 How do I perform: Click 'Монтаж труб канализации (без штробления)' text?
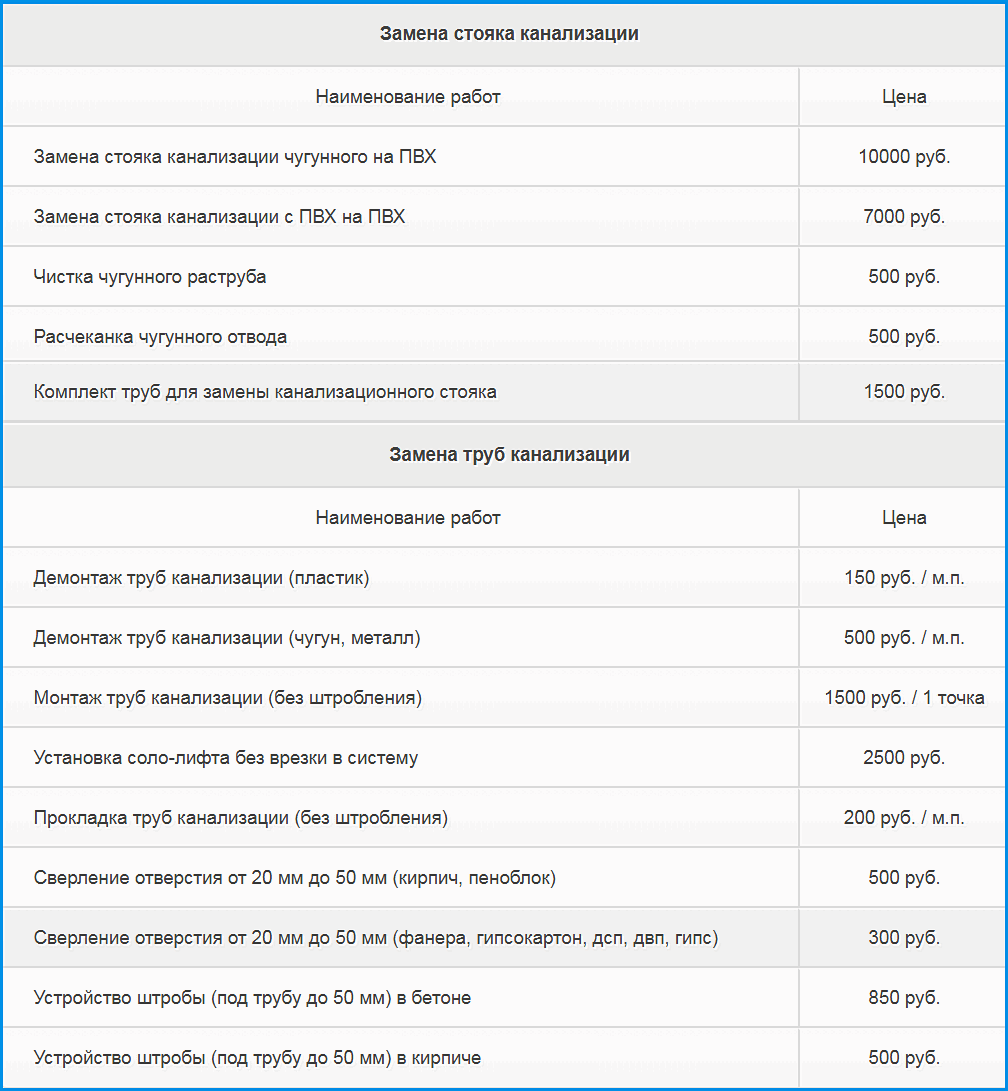tap(228, 698)
